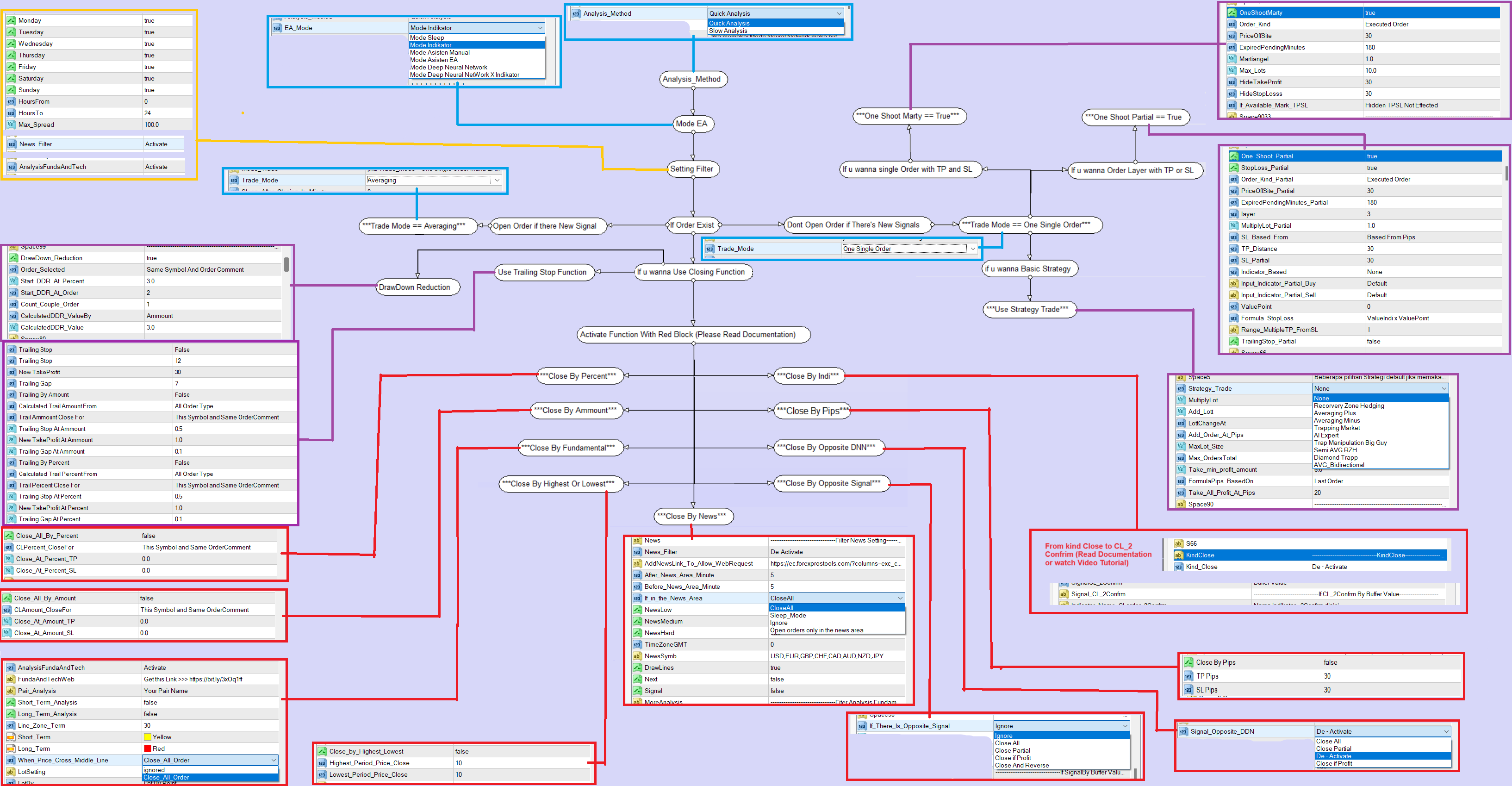The height and width of the screenshot is (786, 1512).
Task: Click the Strategy_Trade parameter icon
Action: pos(1181,388)
